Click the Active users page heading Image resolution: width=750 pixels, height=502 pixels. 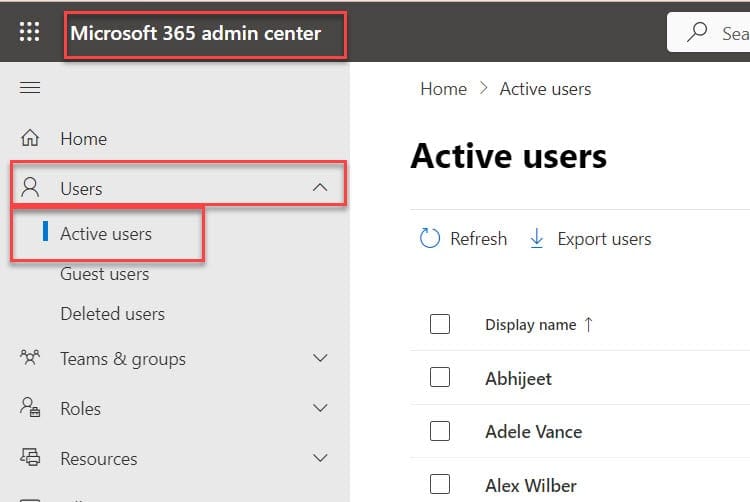[508, 156]
